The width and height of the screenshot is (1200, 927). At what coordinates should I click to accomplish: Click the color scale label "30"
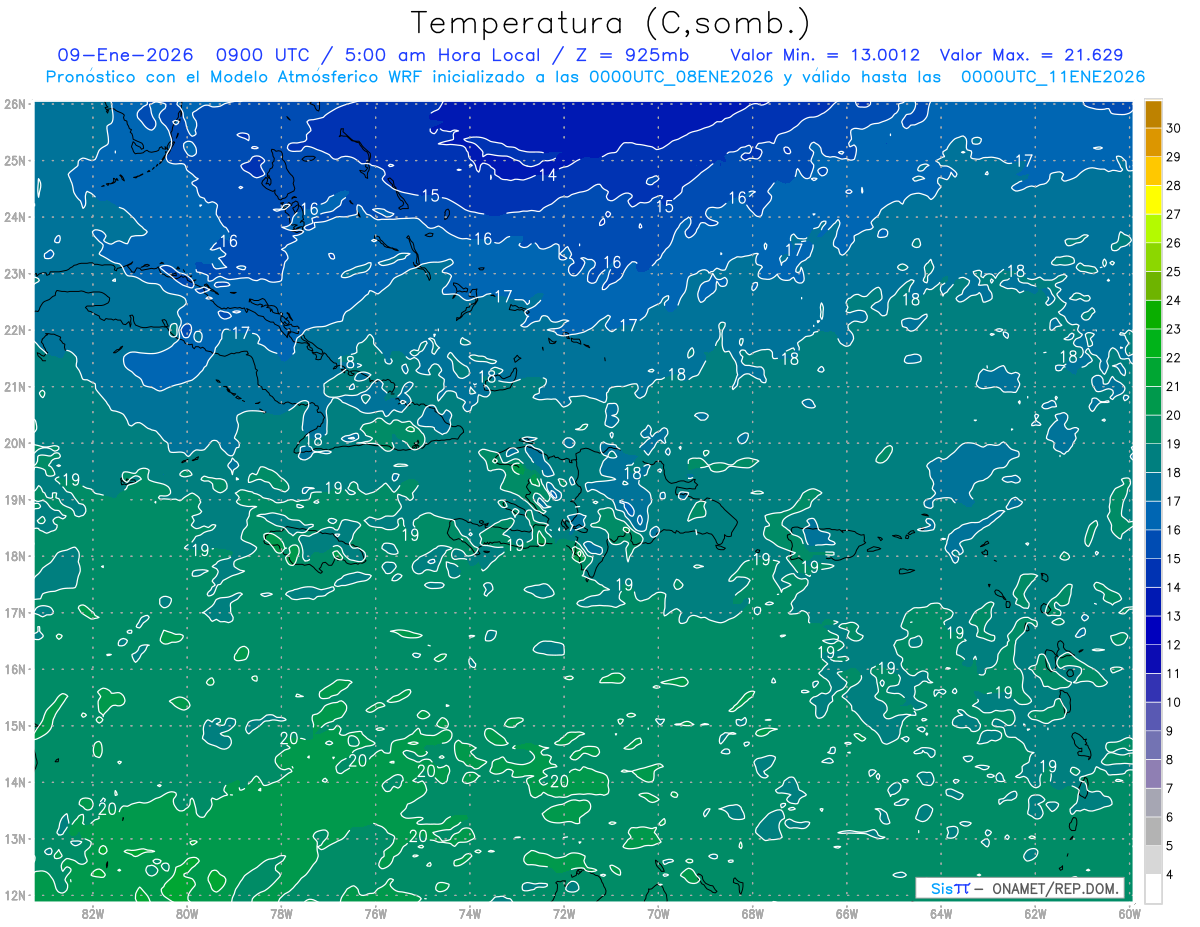click(1174, 128)
